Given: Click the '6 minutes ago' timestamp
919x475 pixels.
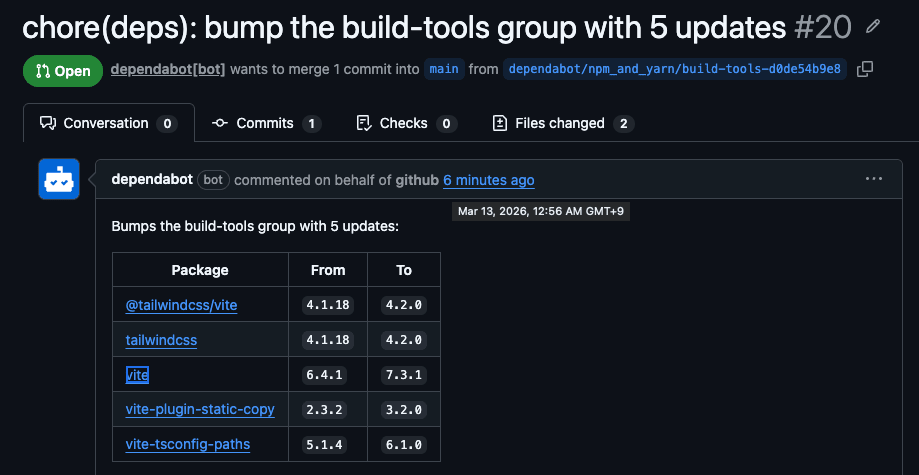Looking at the screenshot, I should (489, 180).
